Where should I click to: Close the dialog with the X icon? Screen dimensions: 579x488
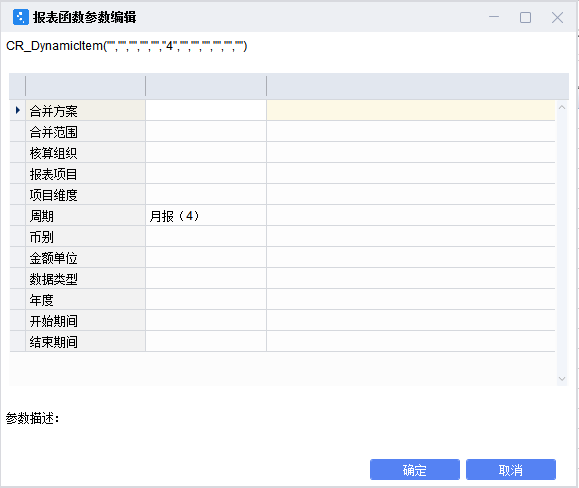pyautogui.click(x=557, y=17)
